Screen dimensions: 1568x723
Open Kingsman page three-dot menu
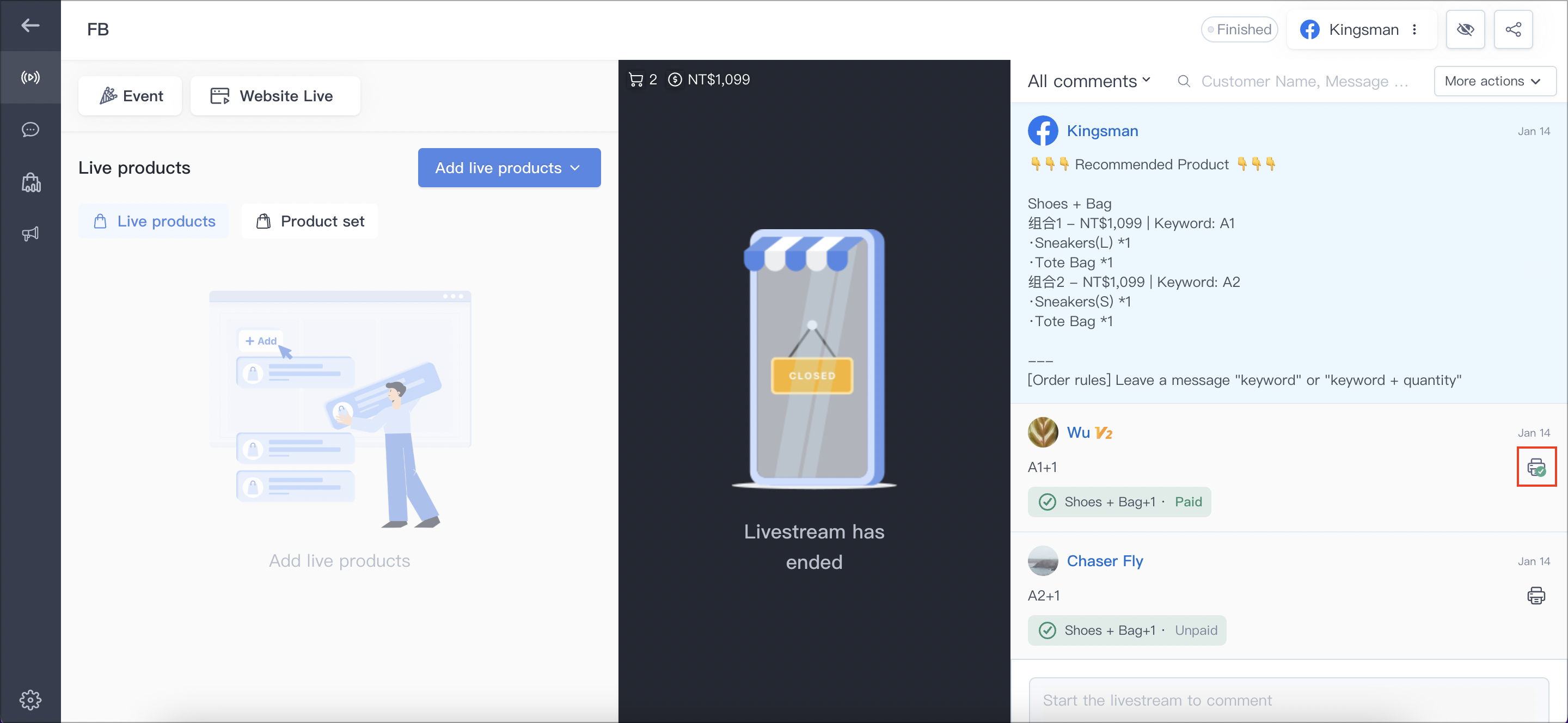[x=1414, y=29]
